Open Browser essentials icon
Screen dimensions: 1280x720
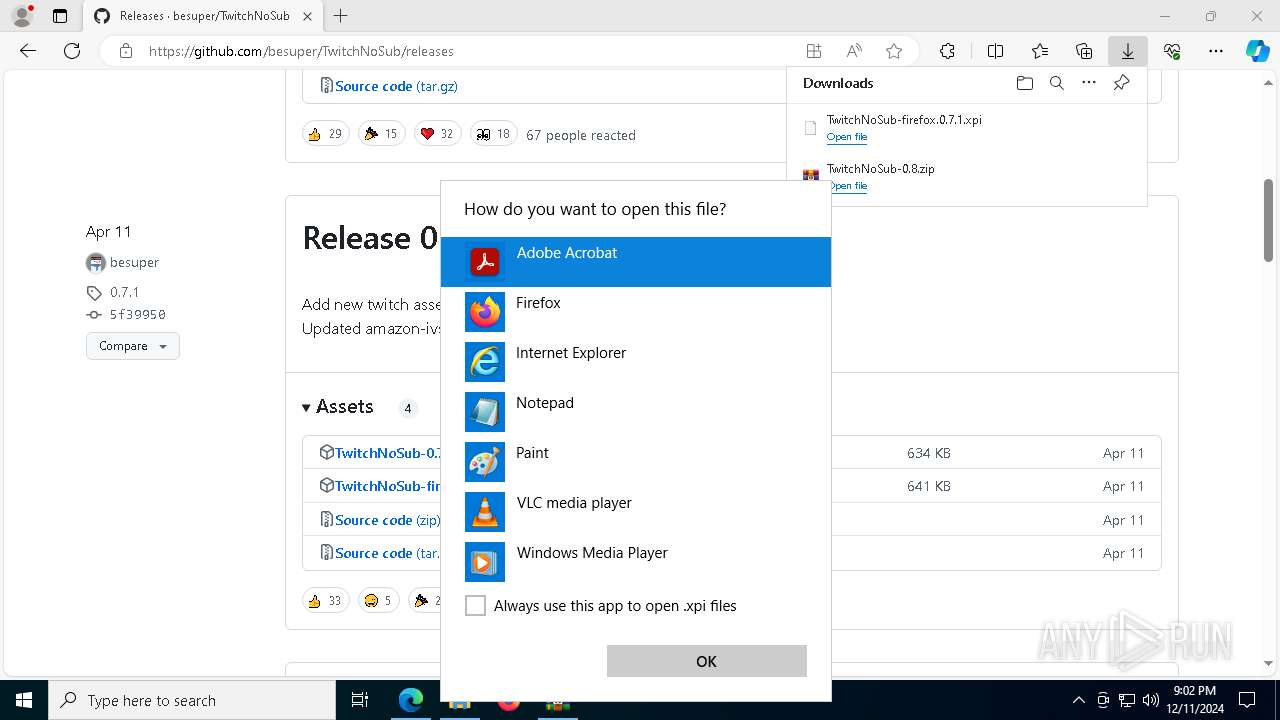tap(1172, 51)
